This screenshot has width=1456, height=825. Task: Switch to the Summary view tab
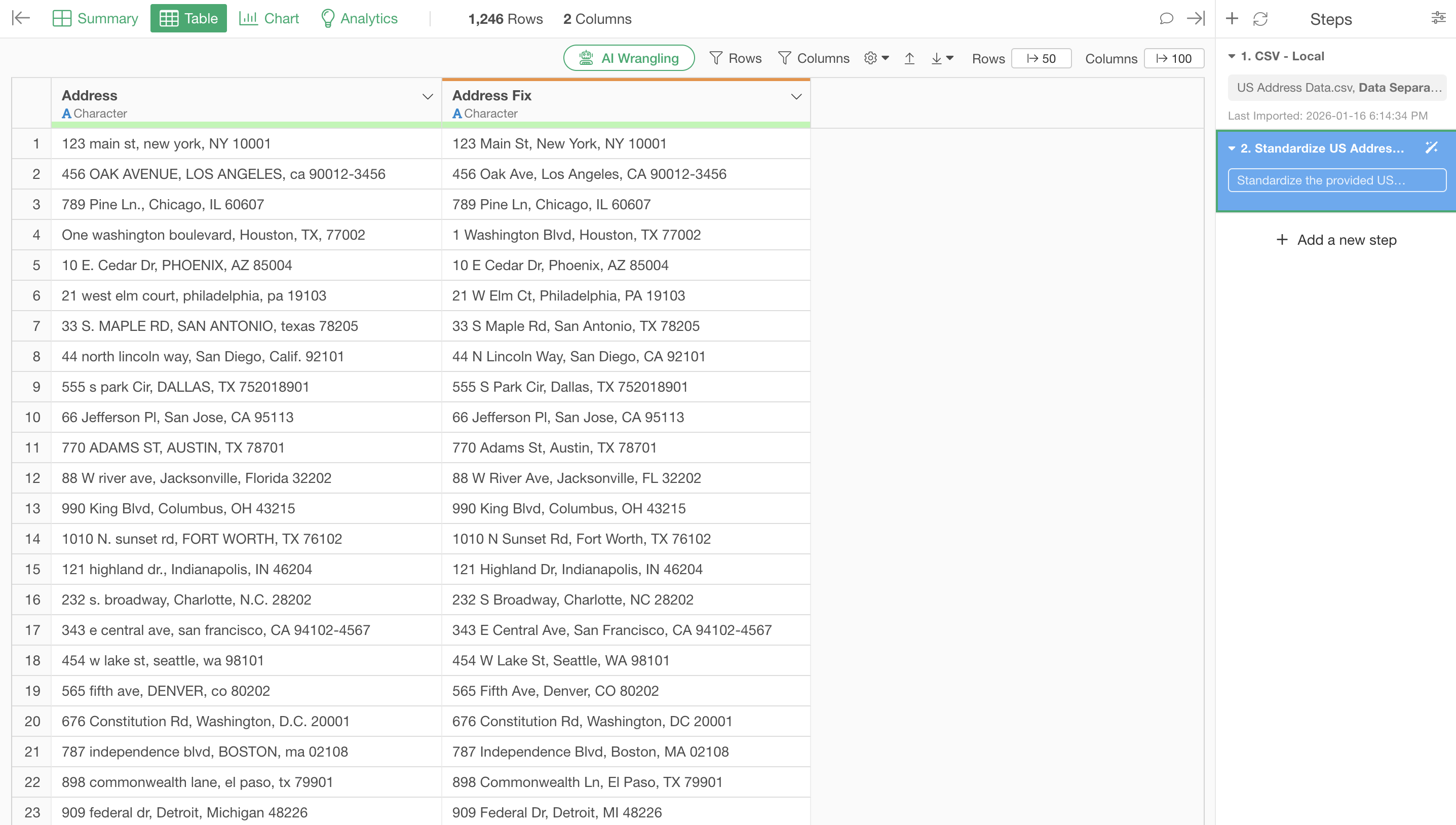pos(95,19)
